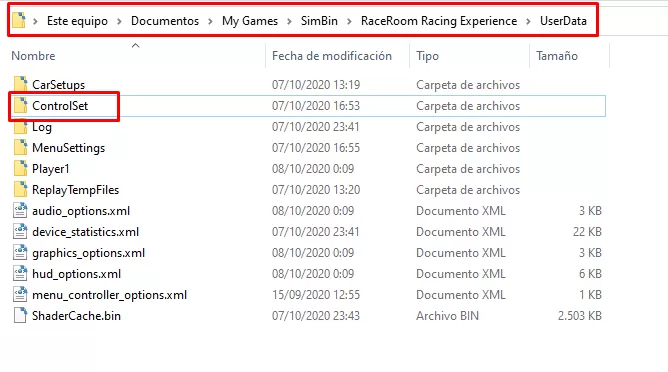Select the ReplayTempFiles folder name

pyautogui.click(x=75, y=190)
